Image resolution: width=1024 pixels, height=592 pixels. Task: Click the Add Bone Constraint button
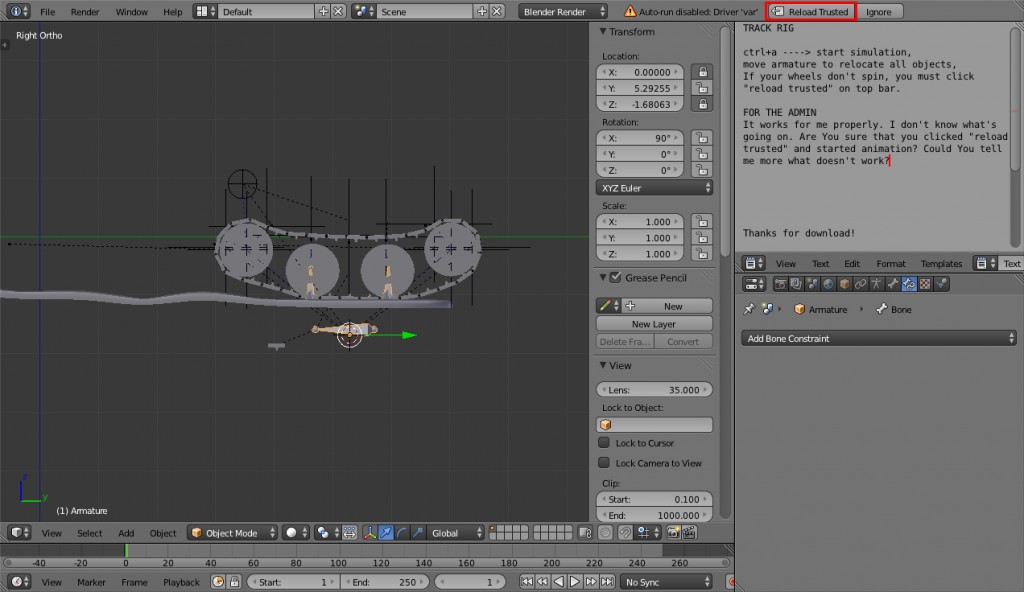(878, 338)
